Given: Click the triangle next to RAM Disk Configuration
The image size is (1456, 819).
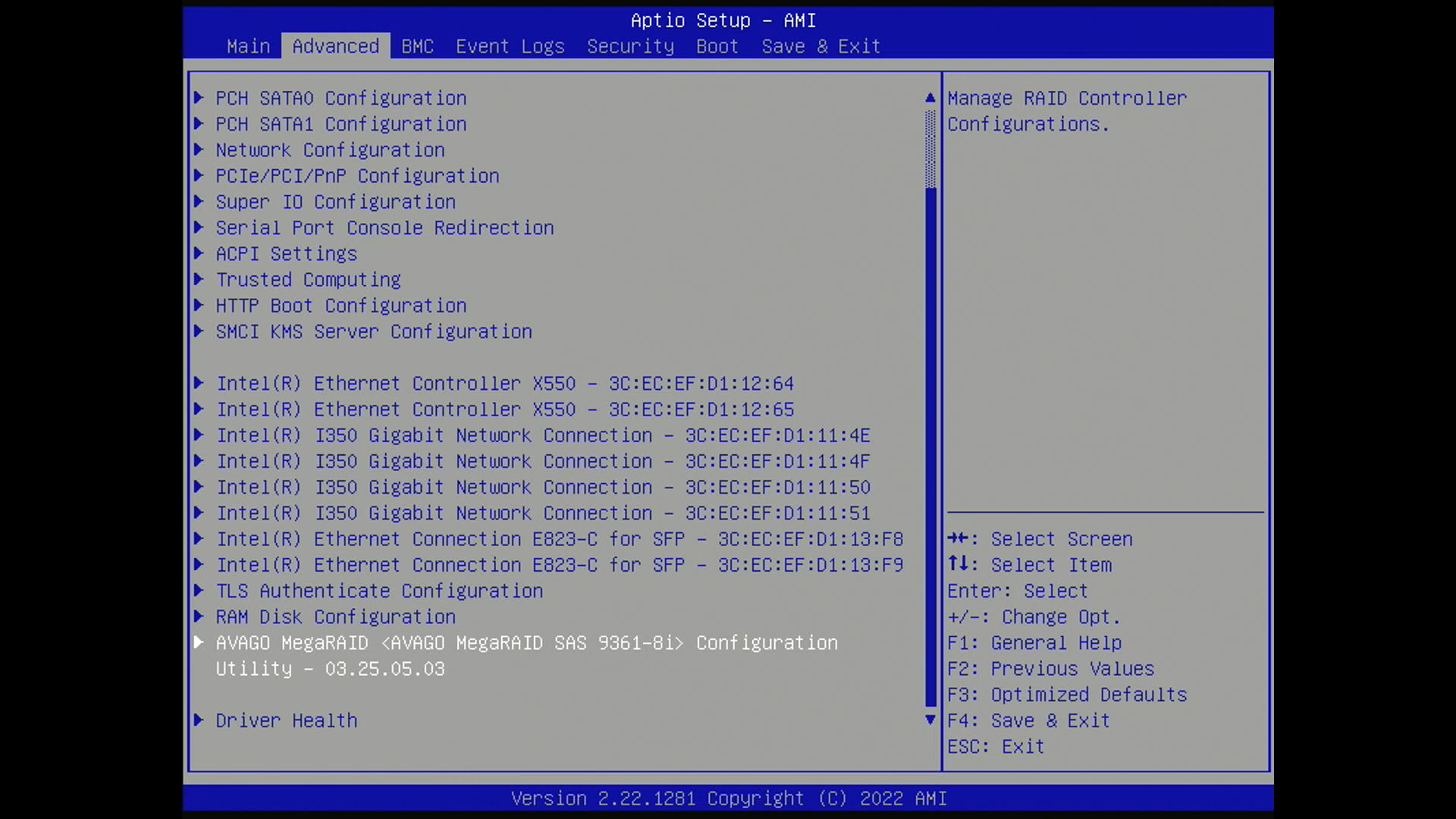Looking at the screenshot, I should pyautogui.click(x=199, y=617).
